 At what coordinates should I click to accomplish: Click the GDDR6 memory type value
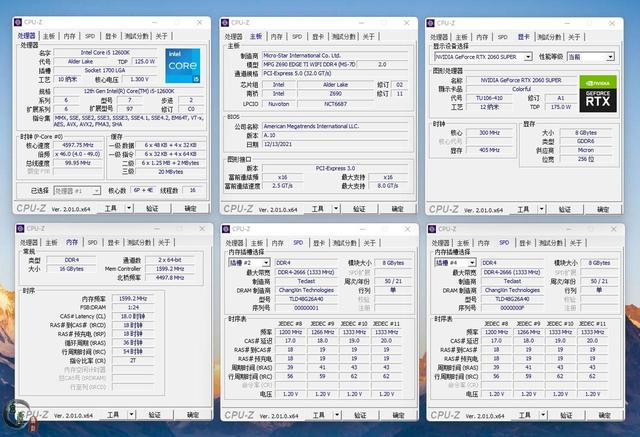coord(586,141)
